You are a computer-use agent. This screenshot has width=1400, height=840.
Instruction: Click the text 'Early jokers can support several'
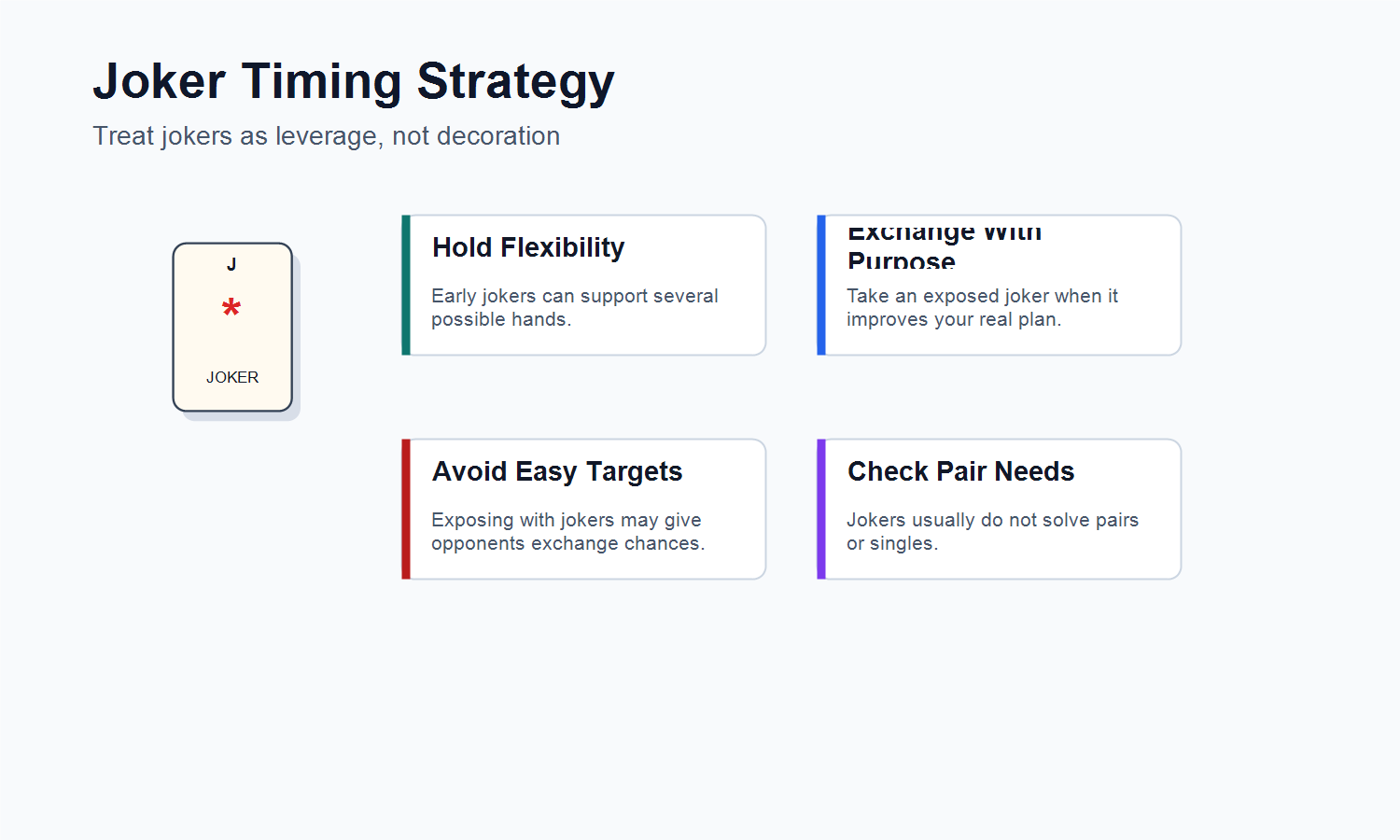click(x=575, y=296)
